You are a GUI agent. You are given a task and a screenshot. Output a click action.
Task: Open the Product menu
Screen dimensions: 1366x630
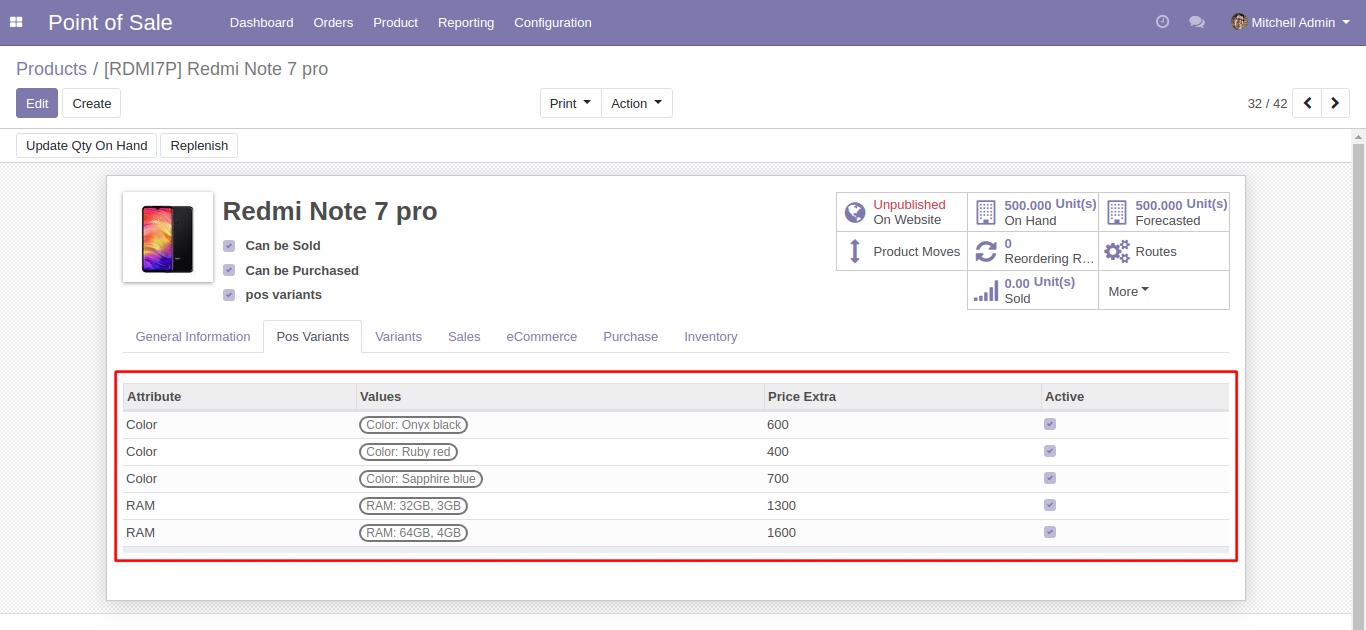click(396, 22)
